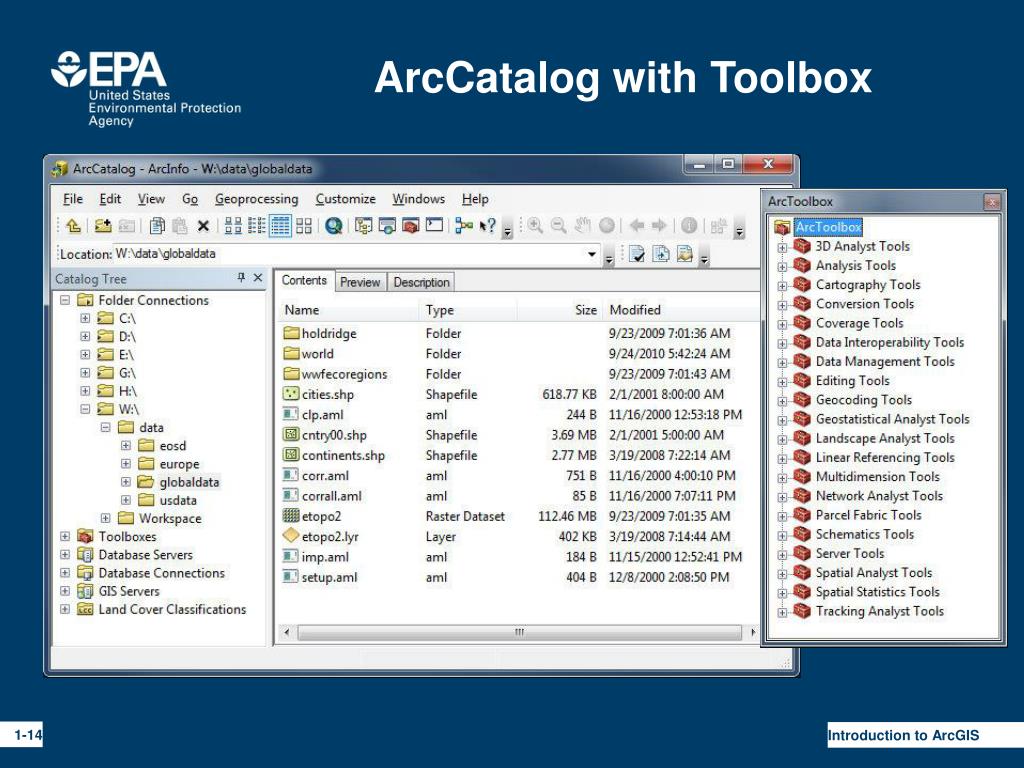Open the Geoprocessing menu
The image size is (1024, 768).
(257, 199)
